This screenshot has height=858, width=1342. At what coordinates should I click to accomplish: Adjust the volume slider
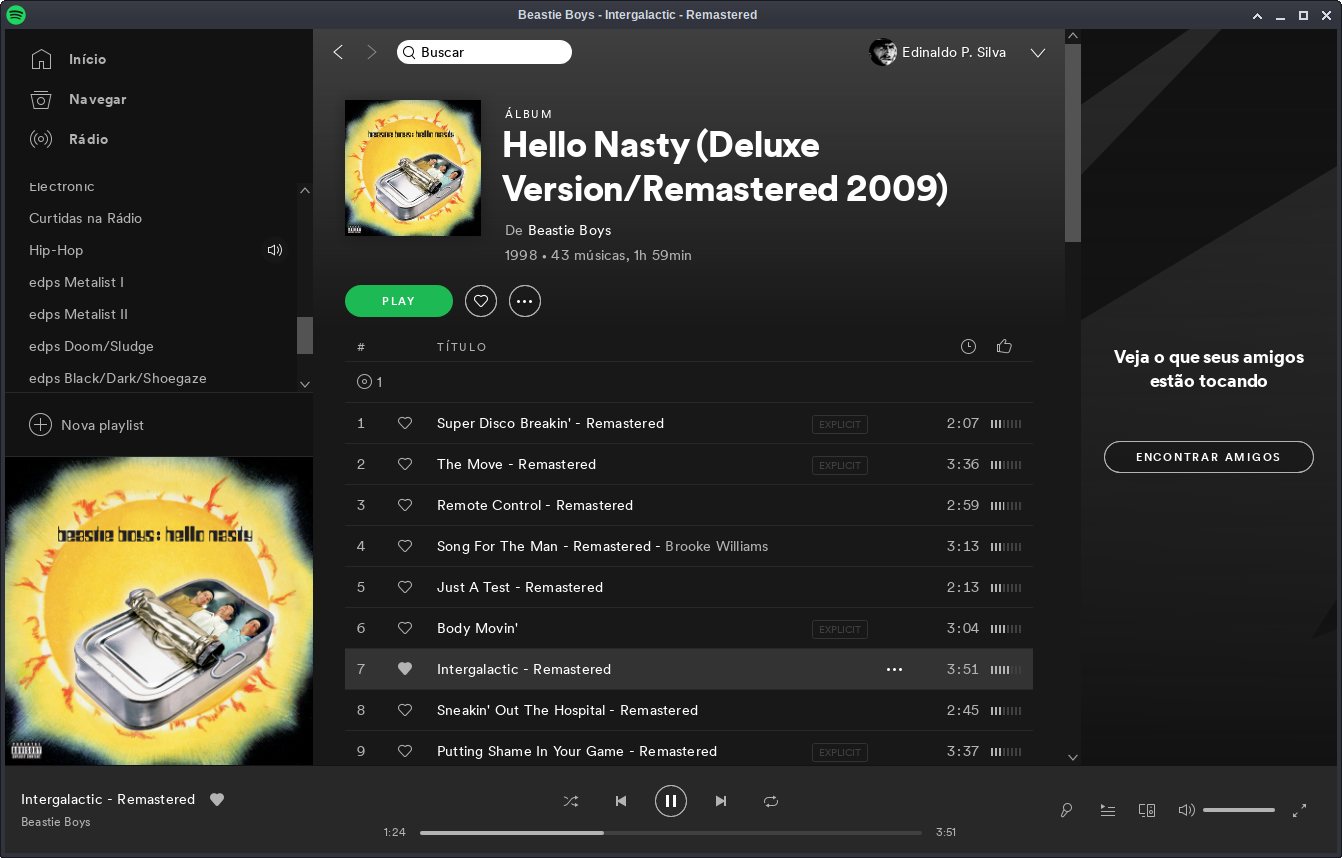click(x=1239, y=810)
